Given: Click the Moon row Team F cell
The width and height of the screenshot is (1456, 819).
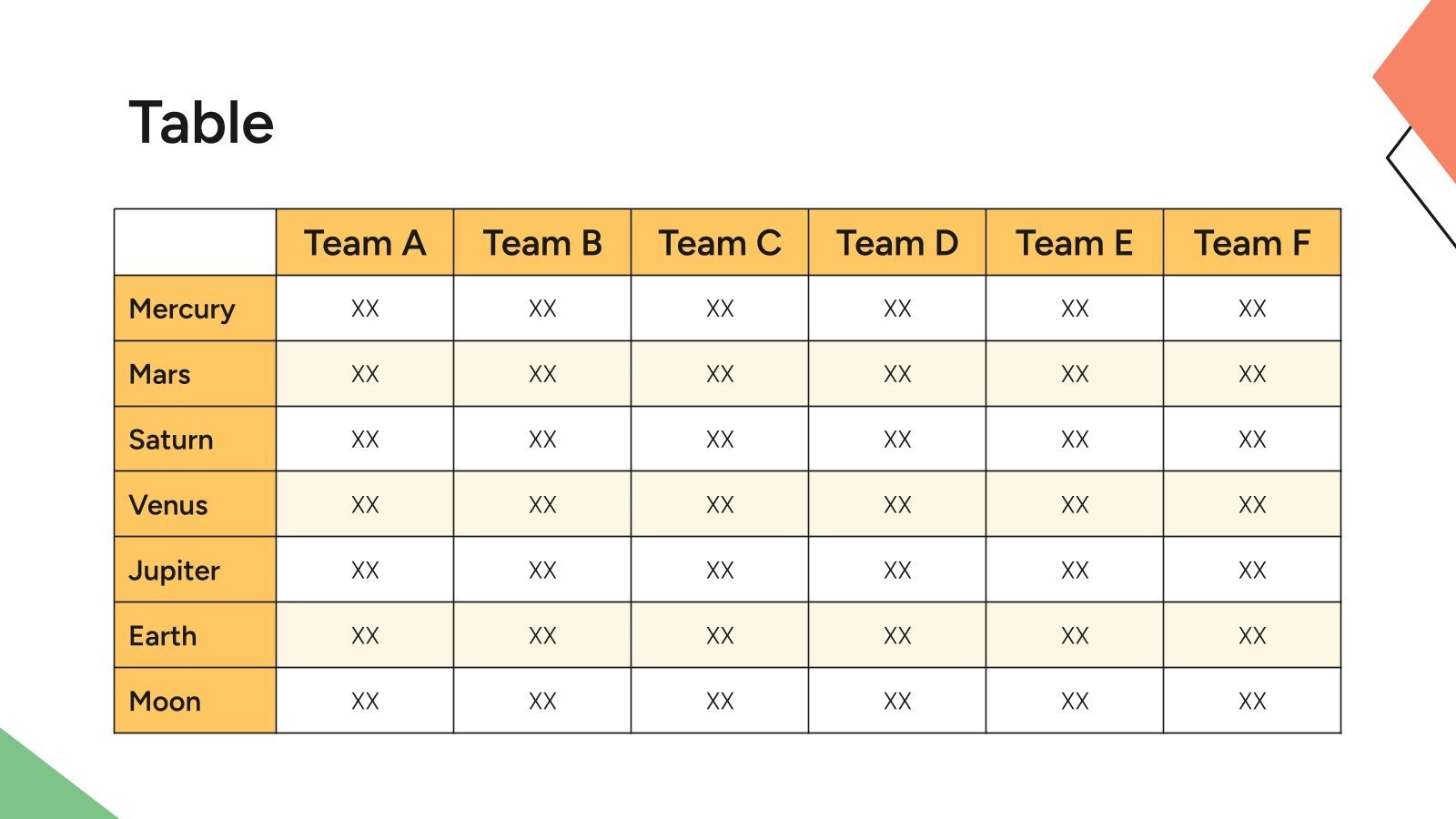Looking at the screenshot, I should tap(1252, 702).
